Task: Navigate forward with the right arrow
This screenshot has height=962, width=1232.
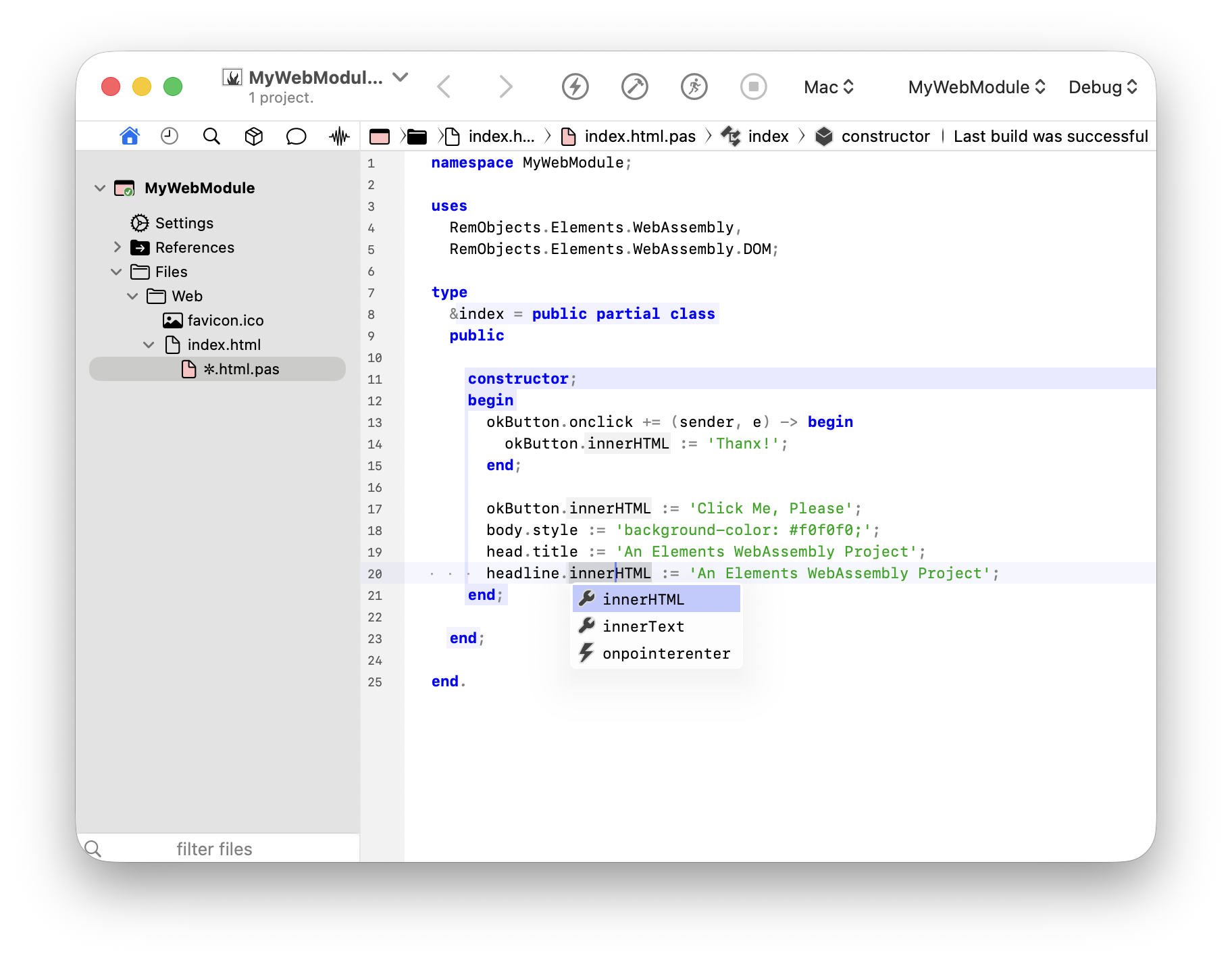Action: pos(505,86)
